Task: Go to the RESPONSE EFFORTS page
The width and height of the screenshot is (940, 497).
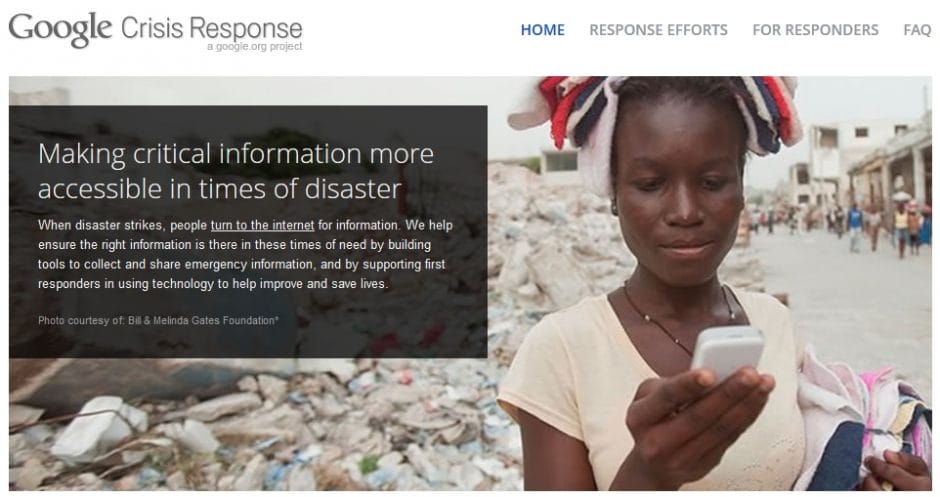Action: pyautogui.click(x=658, y=30)
